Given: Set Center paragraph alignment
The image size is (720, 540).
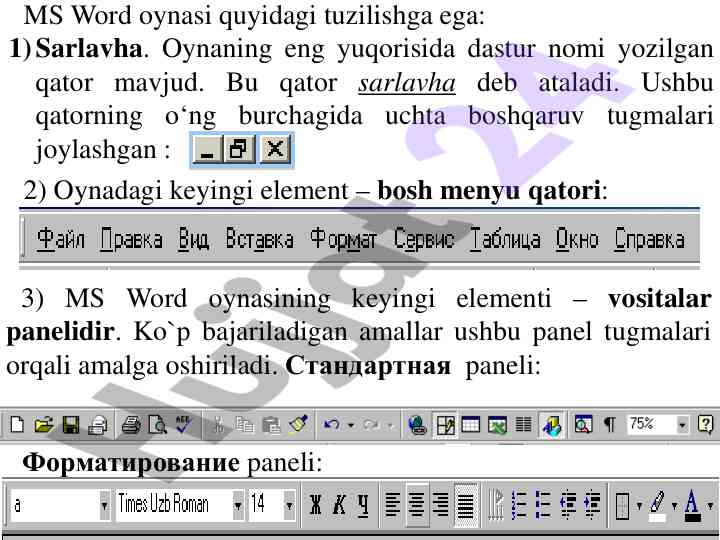Looking at the screenshot, I should pos(416,505).
